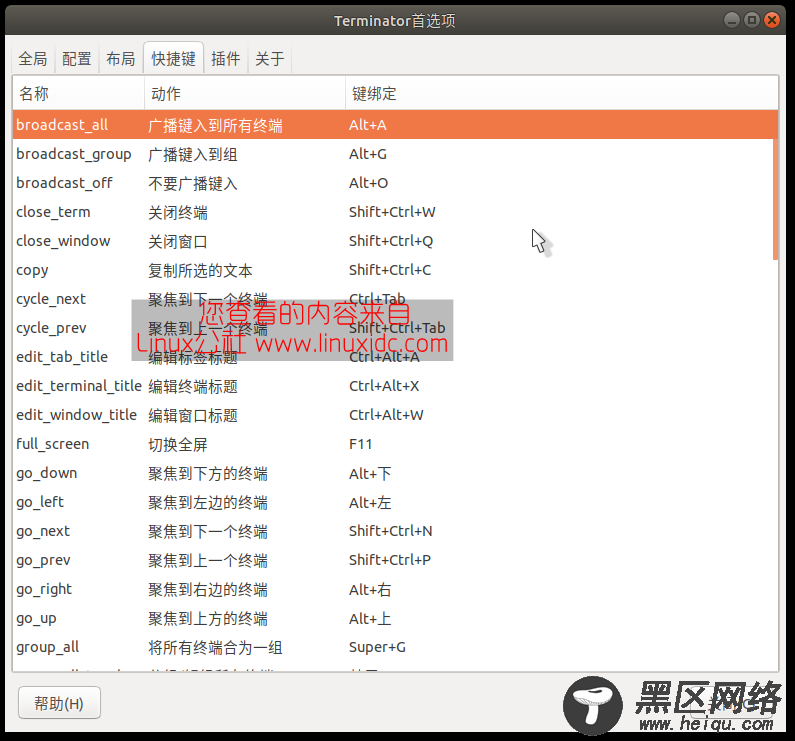Image resolution: width=795 pixels, height=741 pixels.
Task: Click the Shift+Ctrl+C key binding
Action: (390, 270)
